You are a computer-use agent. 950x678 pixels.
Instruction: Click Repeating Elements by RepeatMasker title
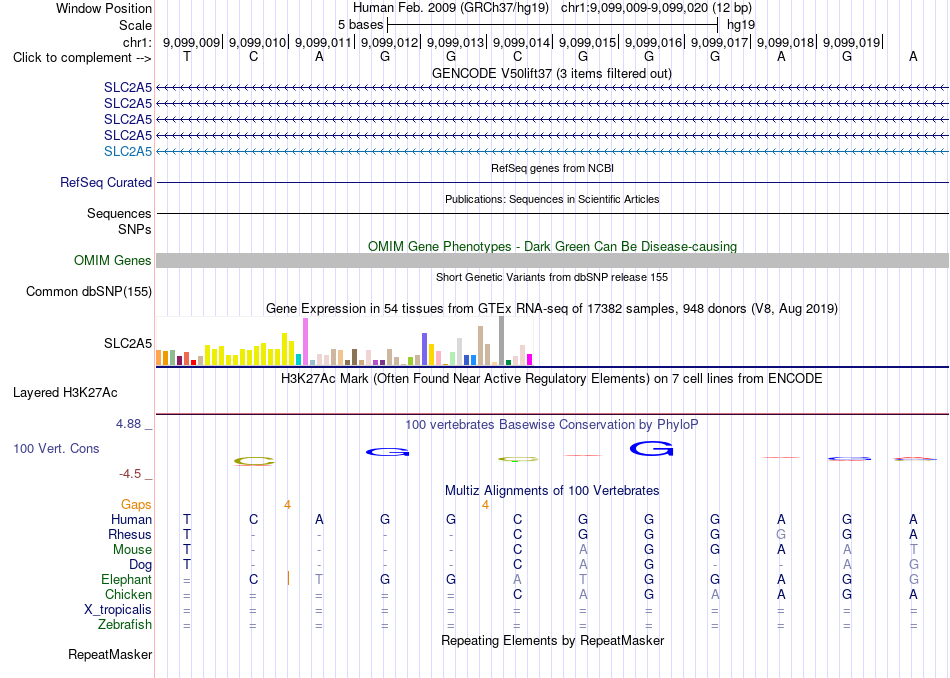click(x=552, y=640)
